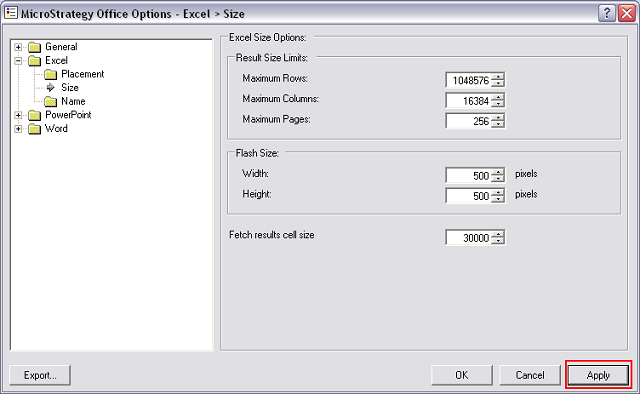Click the PowerPoint folder icon
This screenshot has height=394, width=640.
click(35, 116)
